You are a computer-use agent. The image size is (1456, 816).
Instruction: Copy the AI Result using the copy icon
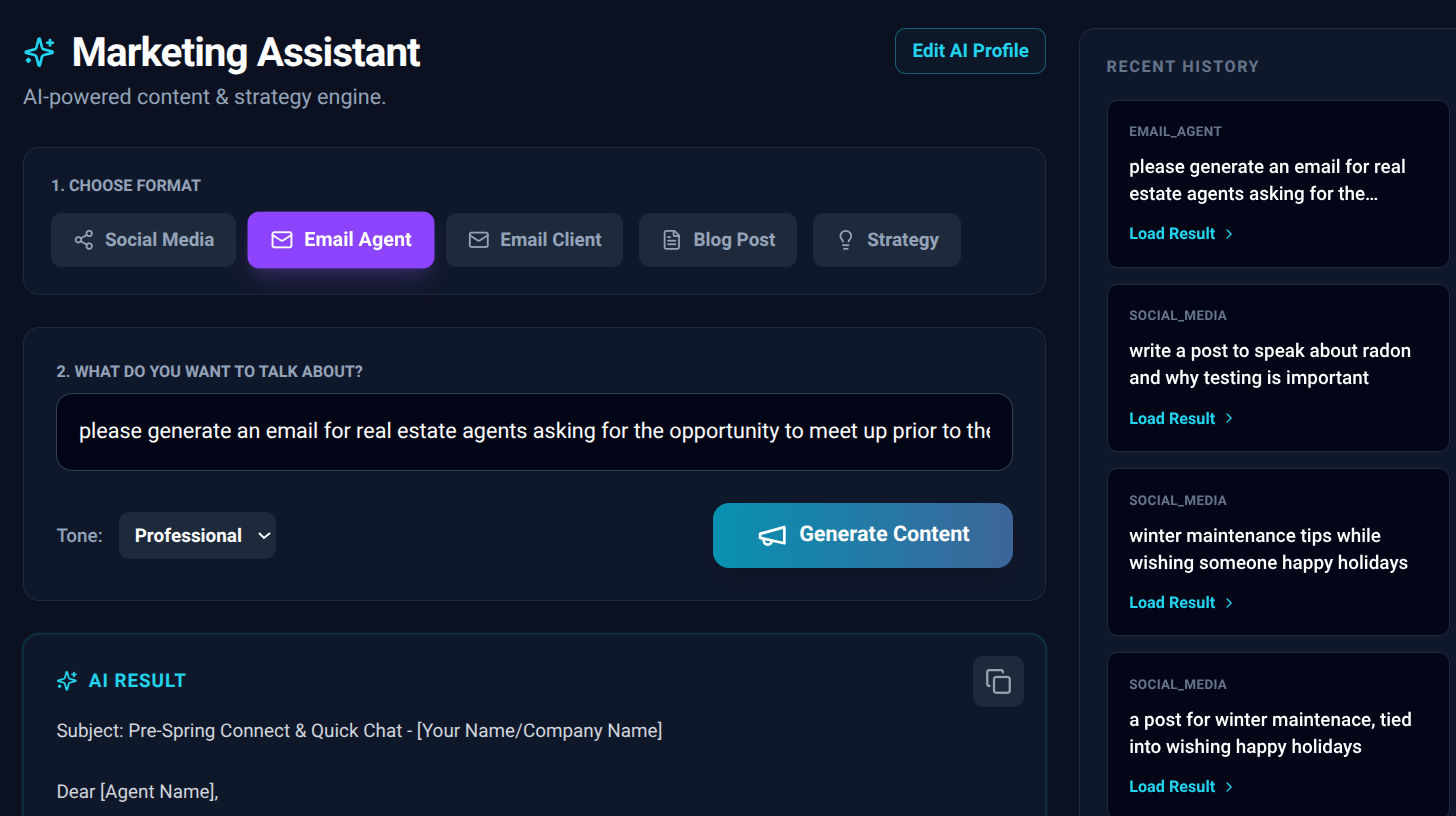point(997,681)
